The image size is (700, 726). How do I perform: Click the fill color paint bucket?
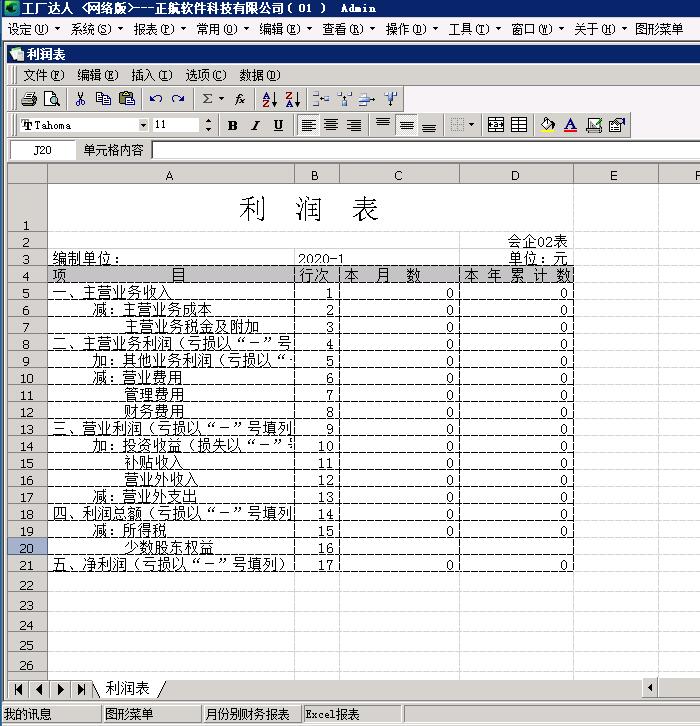546,125
